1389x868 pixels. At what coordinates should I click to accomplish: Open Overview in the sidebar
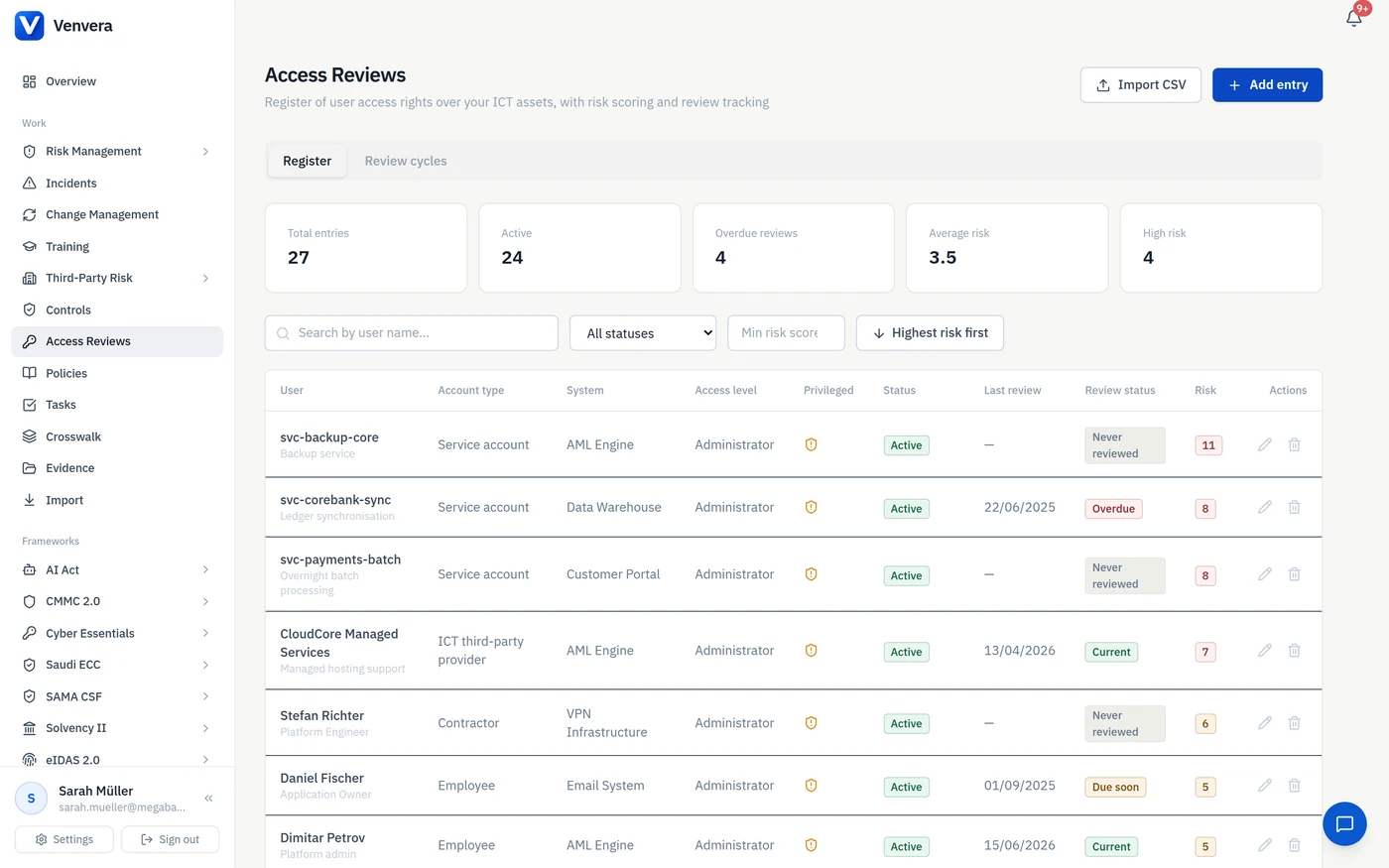[117, 81]
